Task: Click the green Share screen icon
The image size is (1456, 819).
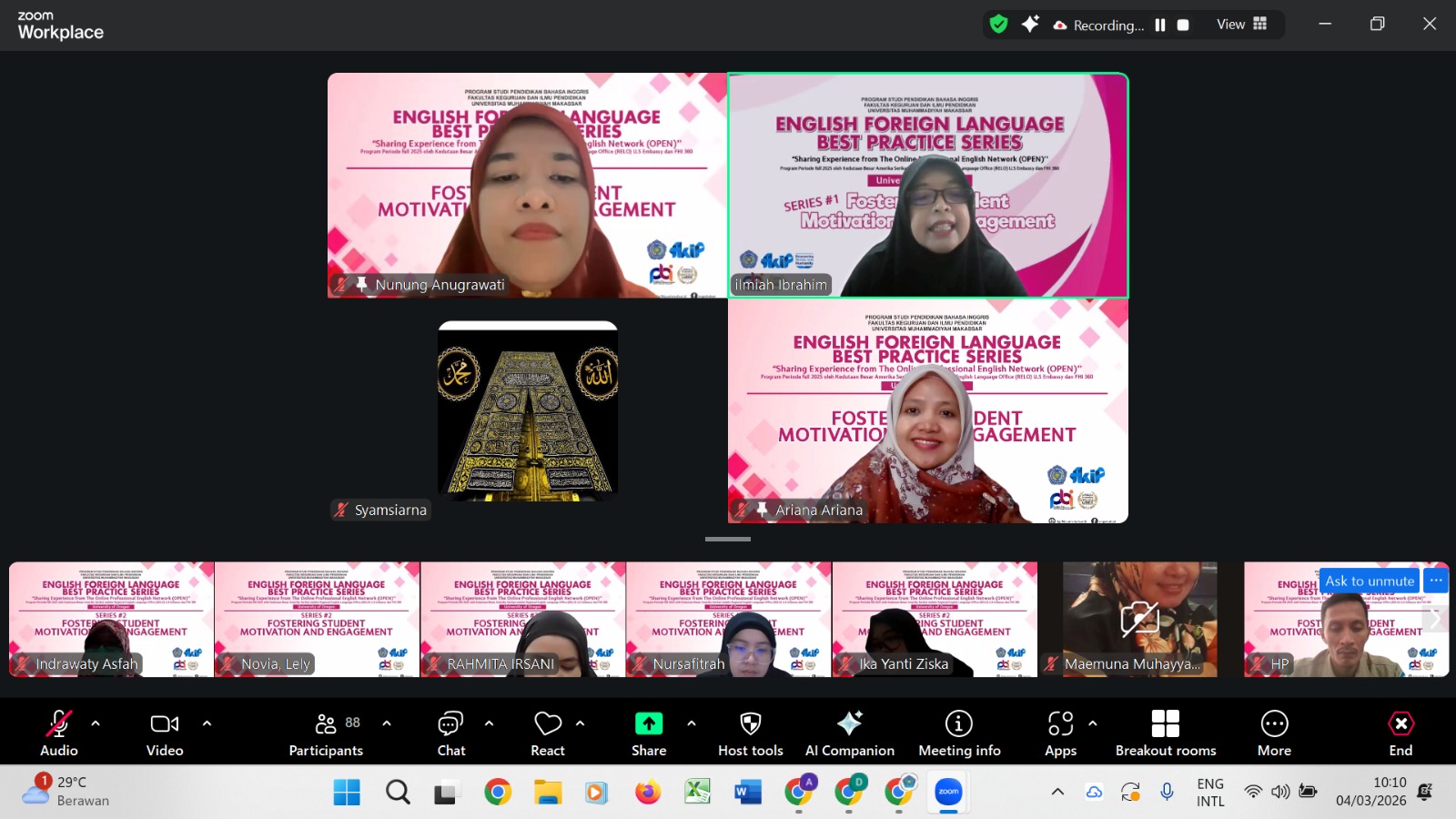Action: pyautogui.click(x=648, y=724)
